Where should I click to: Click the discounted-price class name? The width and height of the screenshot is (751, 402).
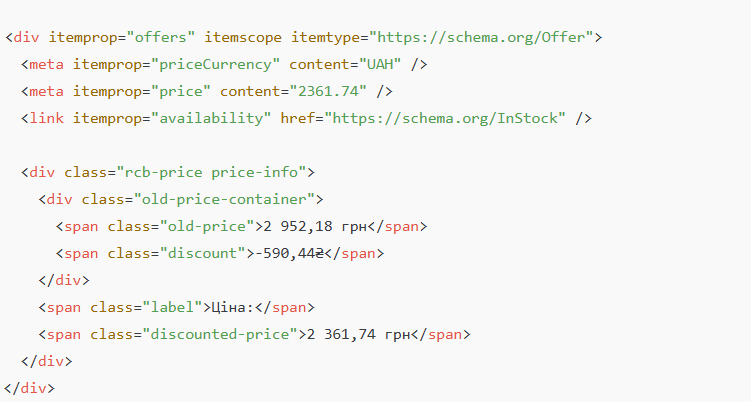pos(220,334)
